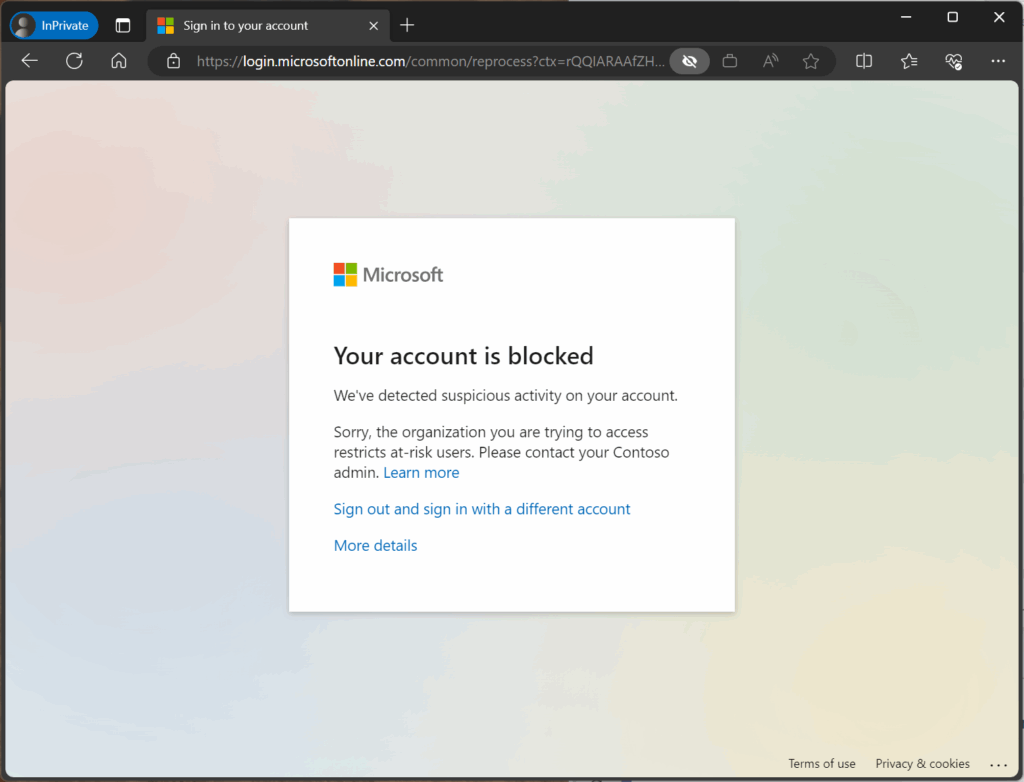Start Read aloud for this page
This screenshot has width=1024, height=782.
tap(770, 61)
